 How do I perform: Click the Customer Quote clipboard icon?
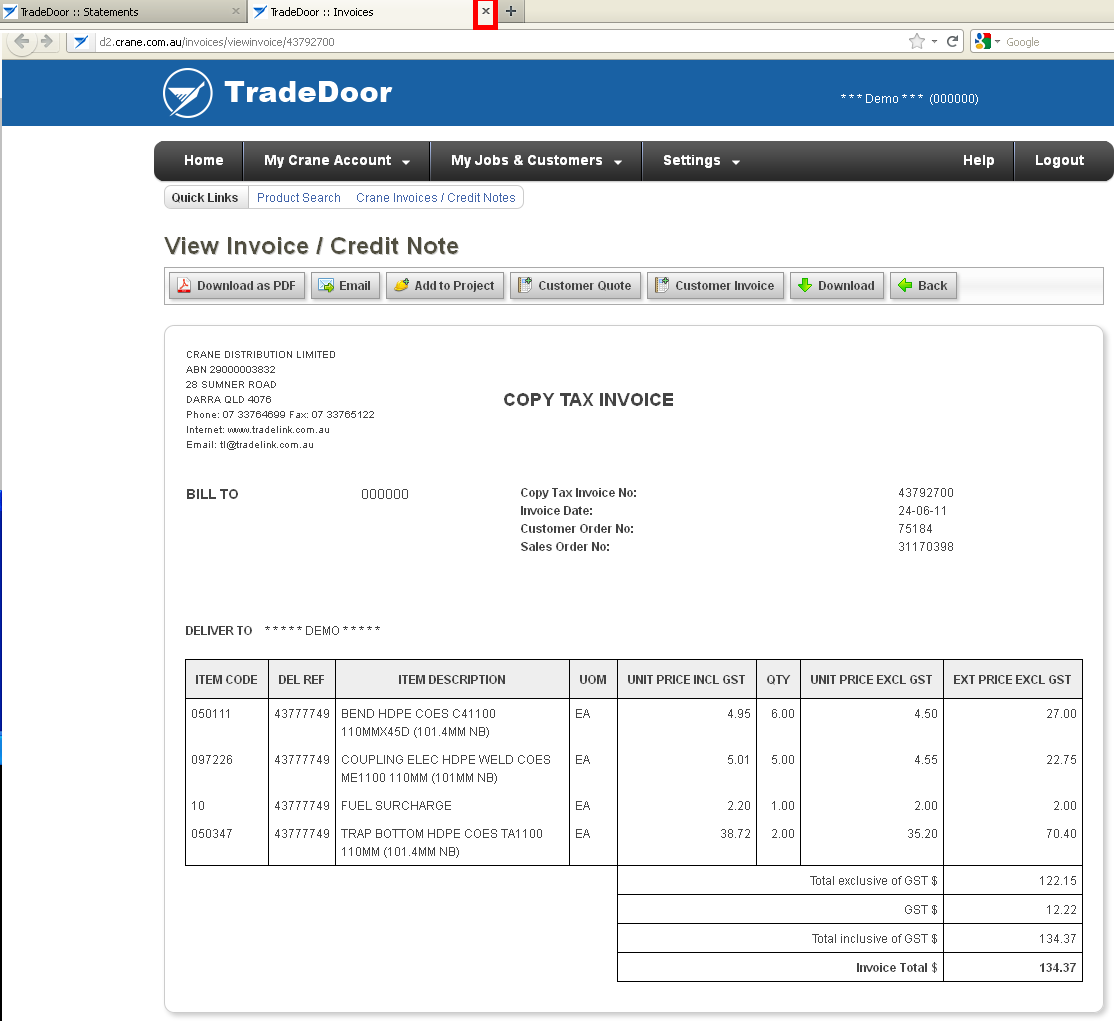pos(525,285)
